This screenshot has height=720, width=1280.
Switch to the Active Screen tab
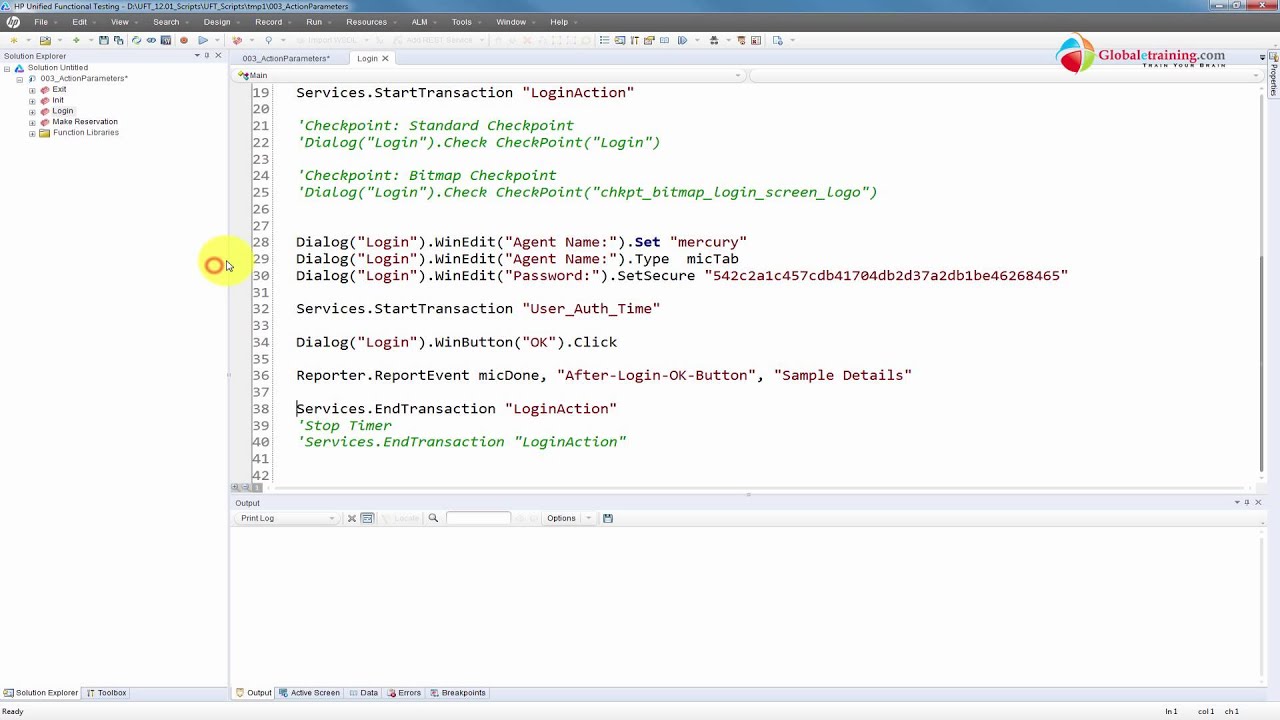tap(309, 693)
